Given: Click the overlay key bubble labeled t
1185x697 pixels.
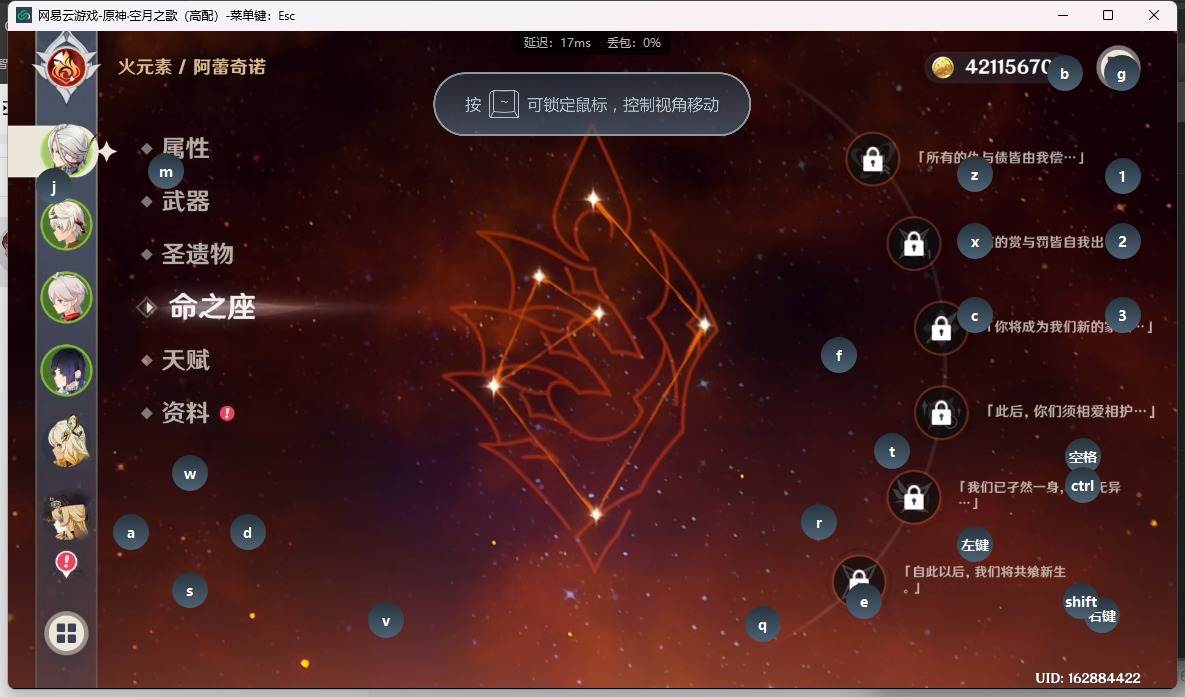Looking at the screenshot, I should point(892,451).
